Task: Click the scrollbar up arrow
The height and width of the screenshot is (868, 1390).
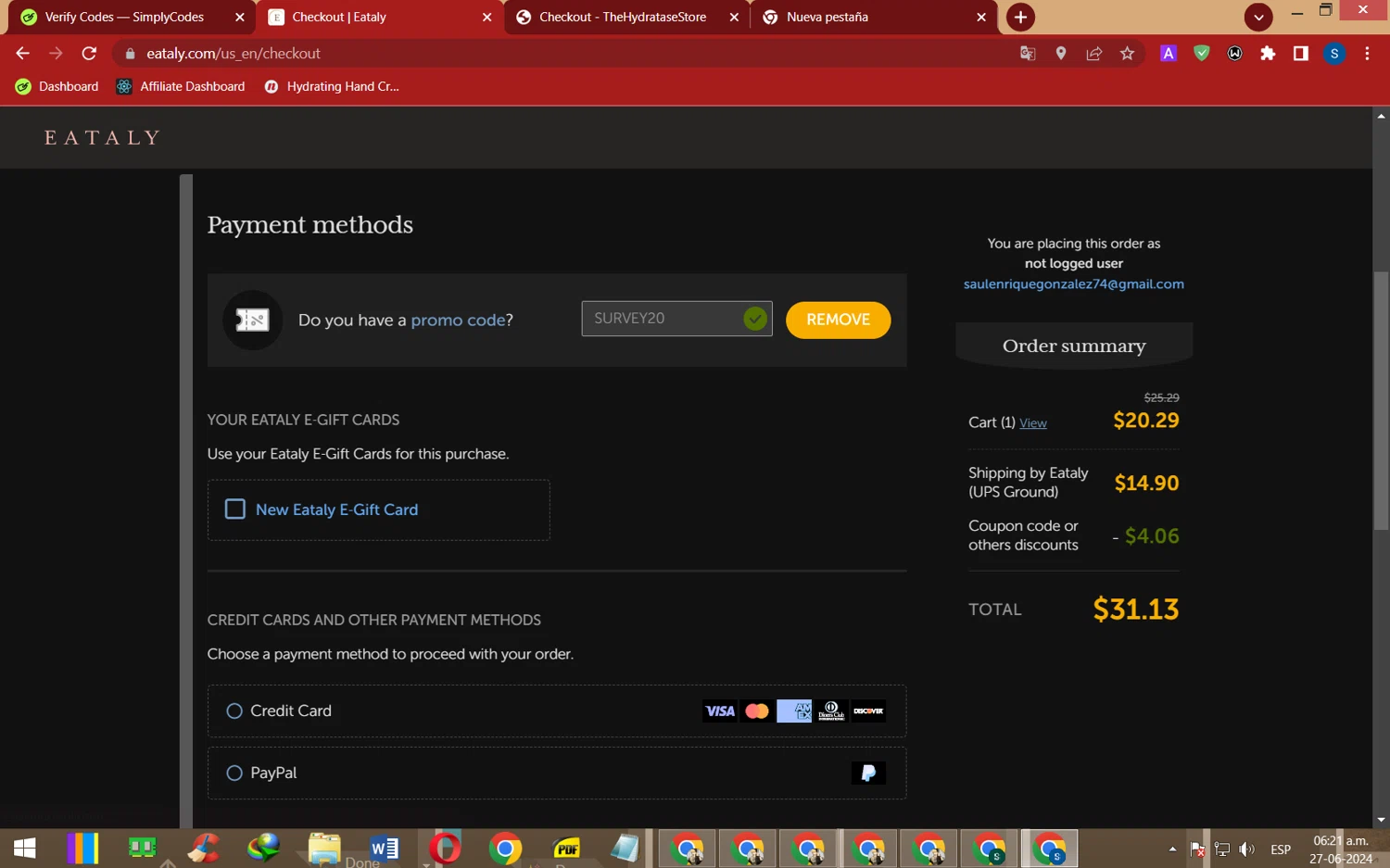Action: 1381,116
